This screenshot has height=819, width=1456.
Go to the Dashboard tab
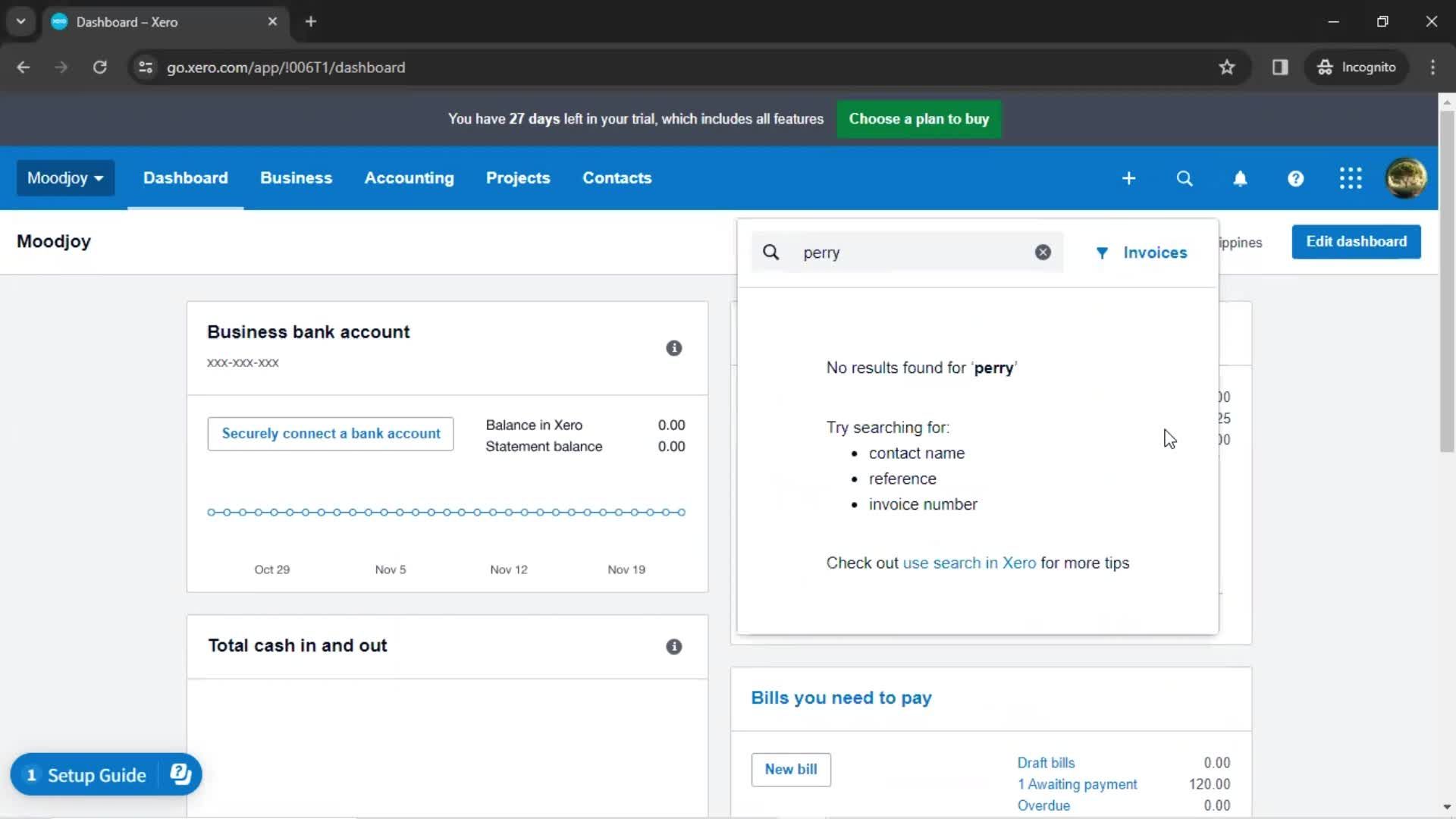[185, 178]
